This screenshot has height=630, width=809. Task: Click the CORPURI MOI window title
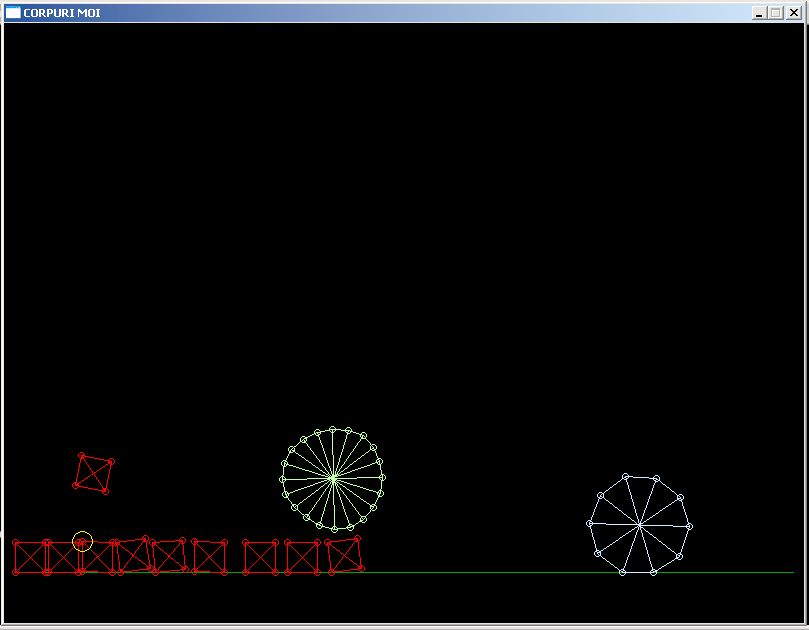[62, 13]
